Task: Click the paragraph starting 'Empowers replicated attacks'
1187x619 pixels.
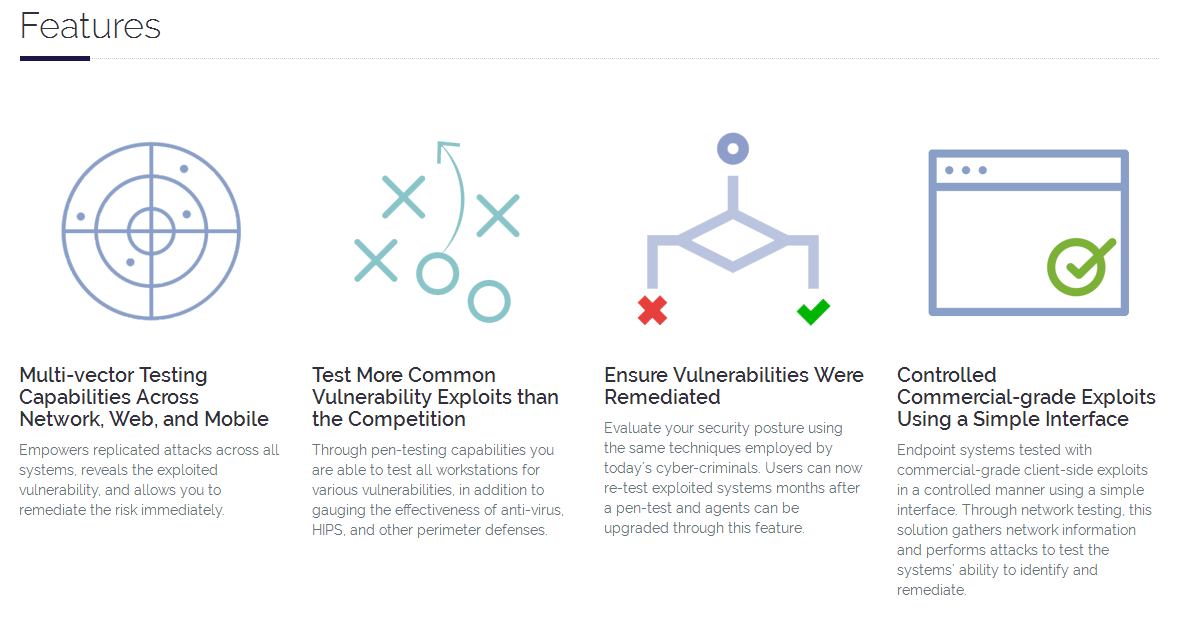Action: (x=149, y=480)
